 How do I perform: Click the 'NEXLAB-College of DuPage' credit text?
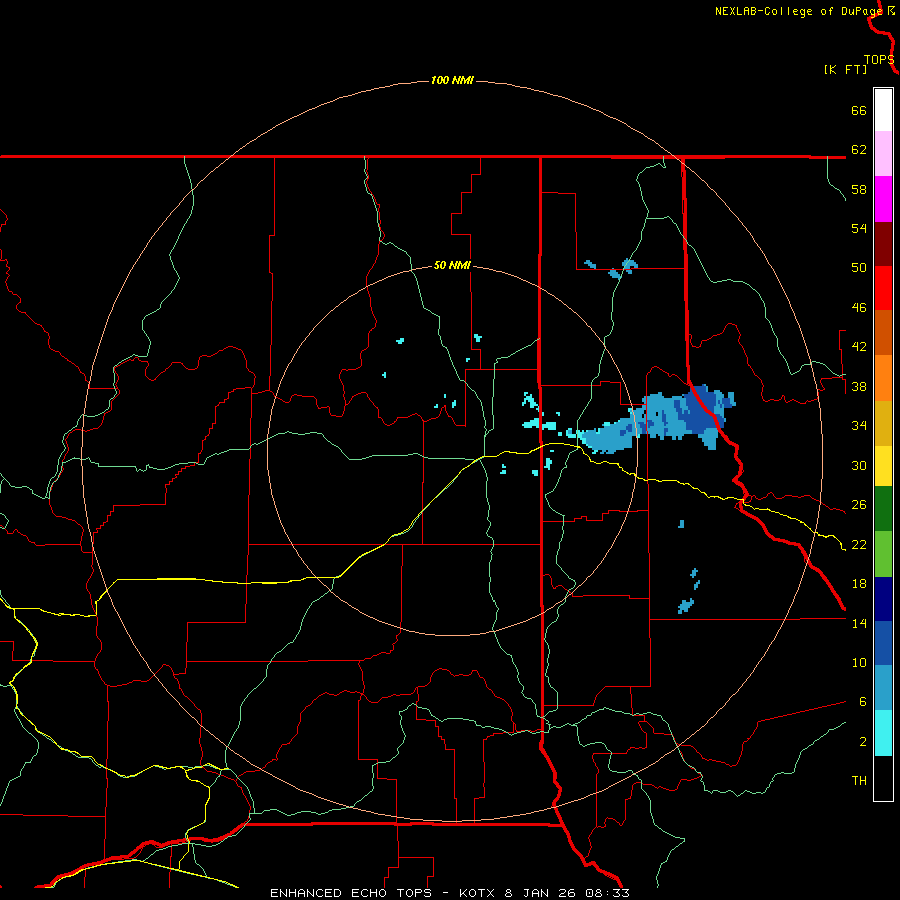tap(799, 11)
